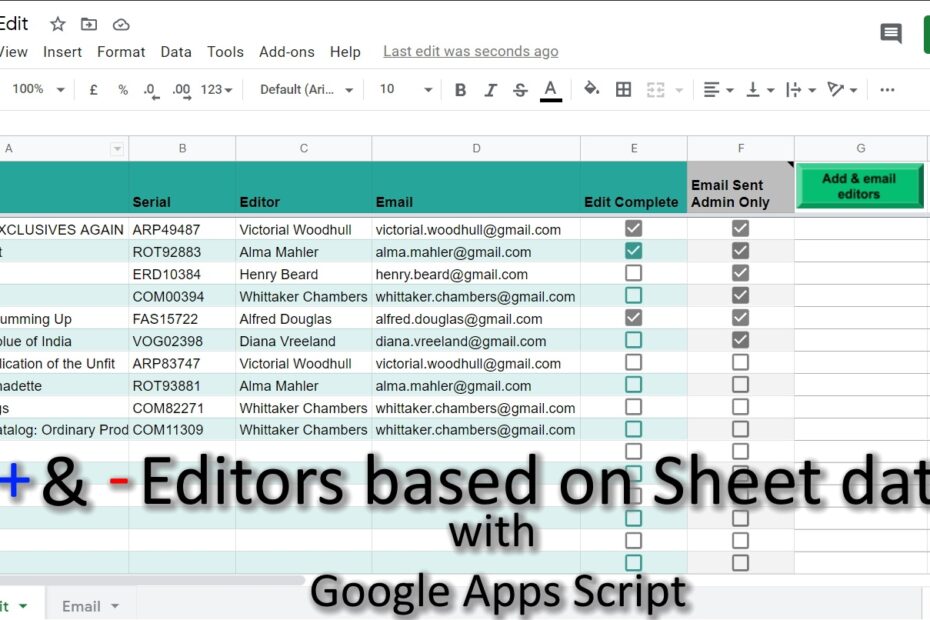Open the fill color bucket
The image size is (930, 620).
coord(591,89)
